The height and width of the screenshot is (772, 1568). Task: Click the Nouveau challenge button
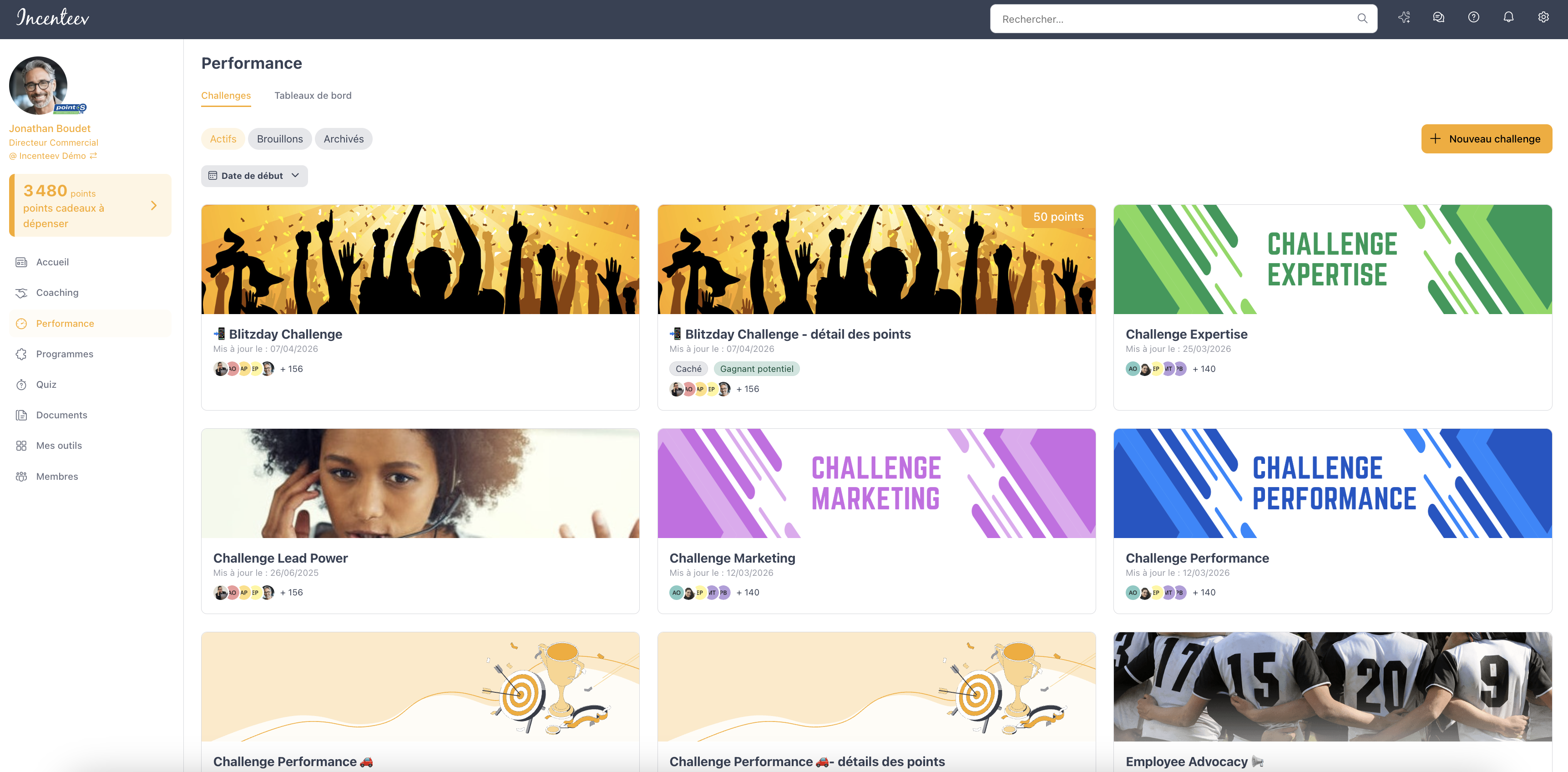pos(1487,139)
